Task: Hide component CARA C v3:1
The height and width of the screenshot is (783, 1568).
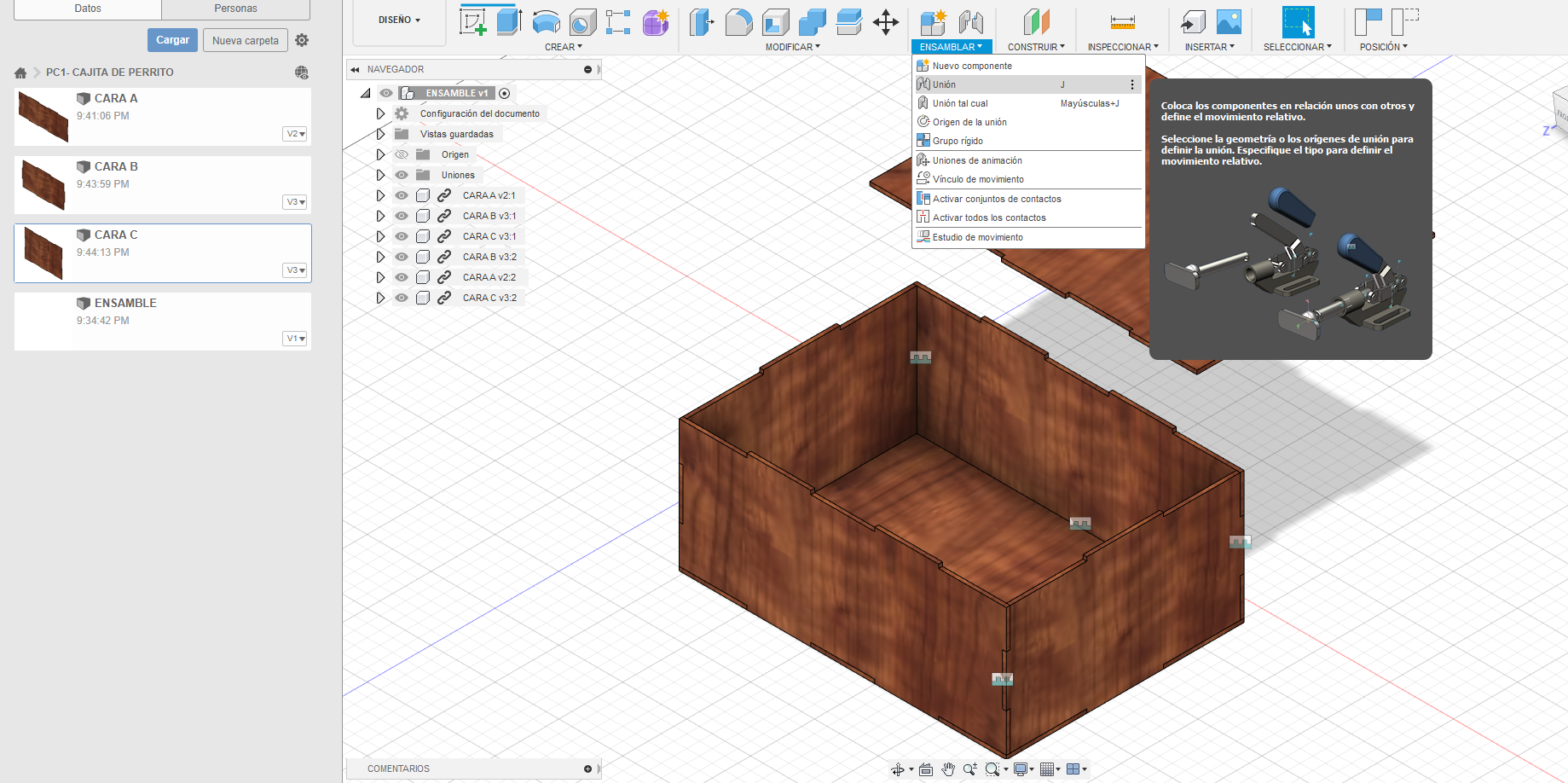Action: point(402,236)
